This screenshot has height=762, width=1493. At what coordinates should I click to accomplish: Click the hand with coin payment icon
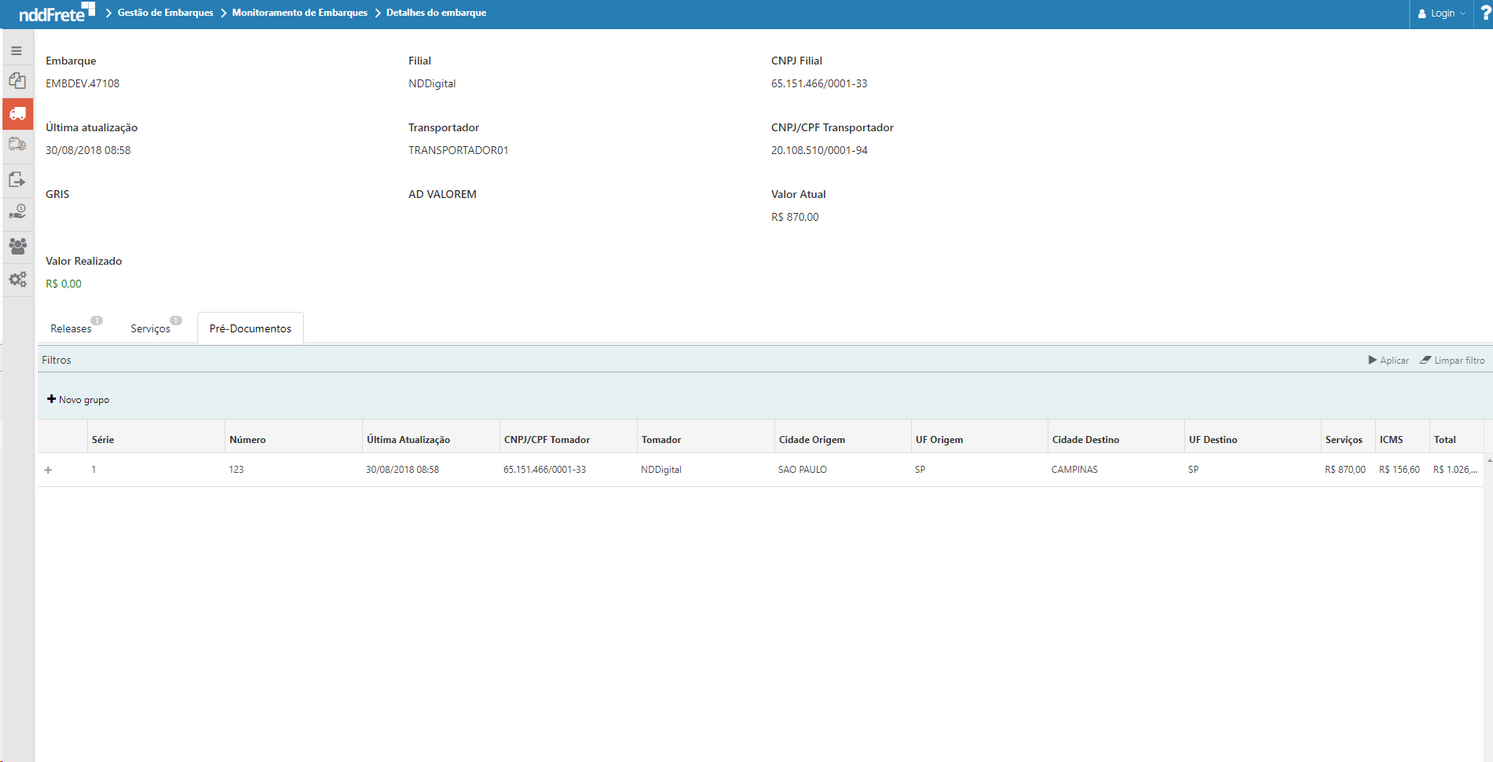tap(17, 212)
